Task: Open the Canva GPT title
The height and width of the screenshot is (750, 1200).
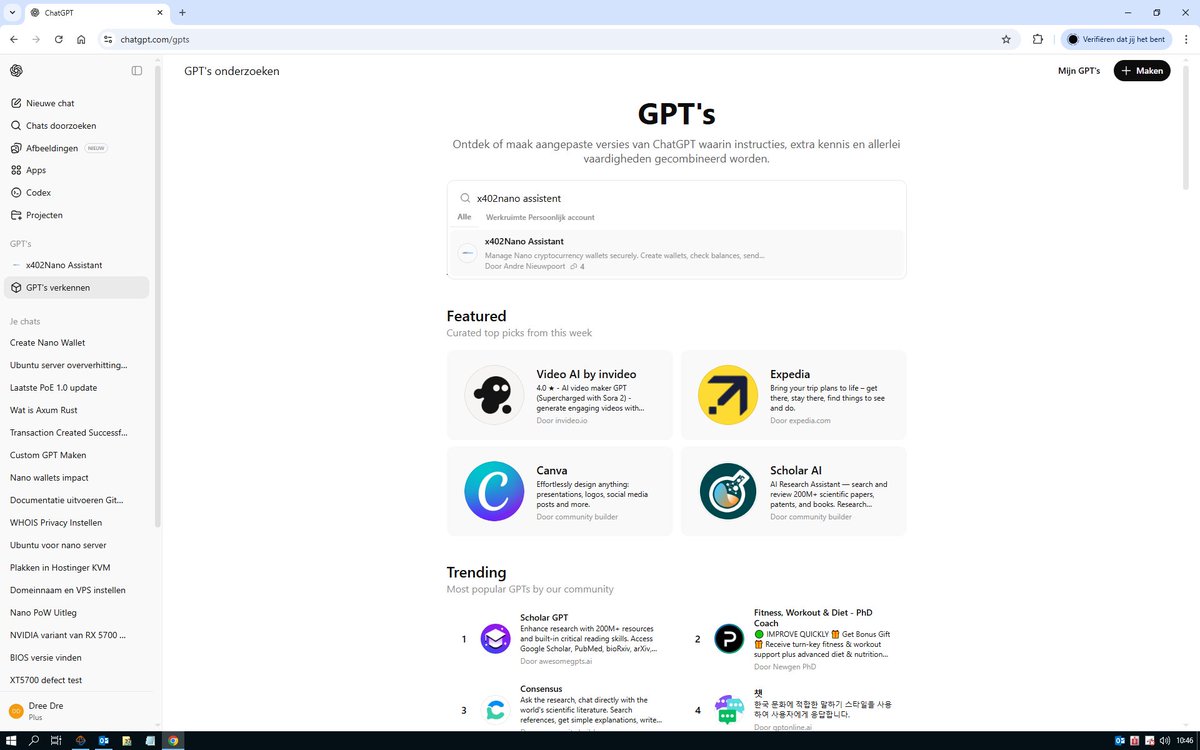Action: 552,470
